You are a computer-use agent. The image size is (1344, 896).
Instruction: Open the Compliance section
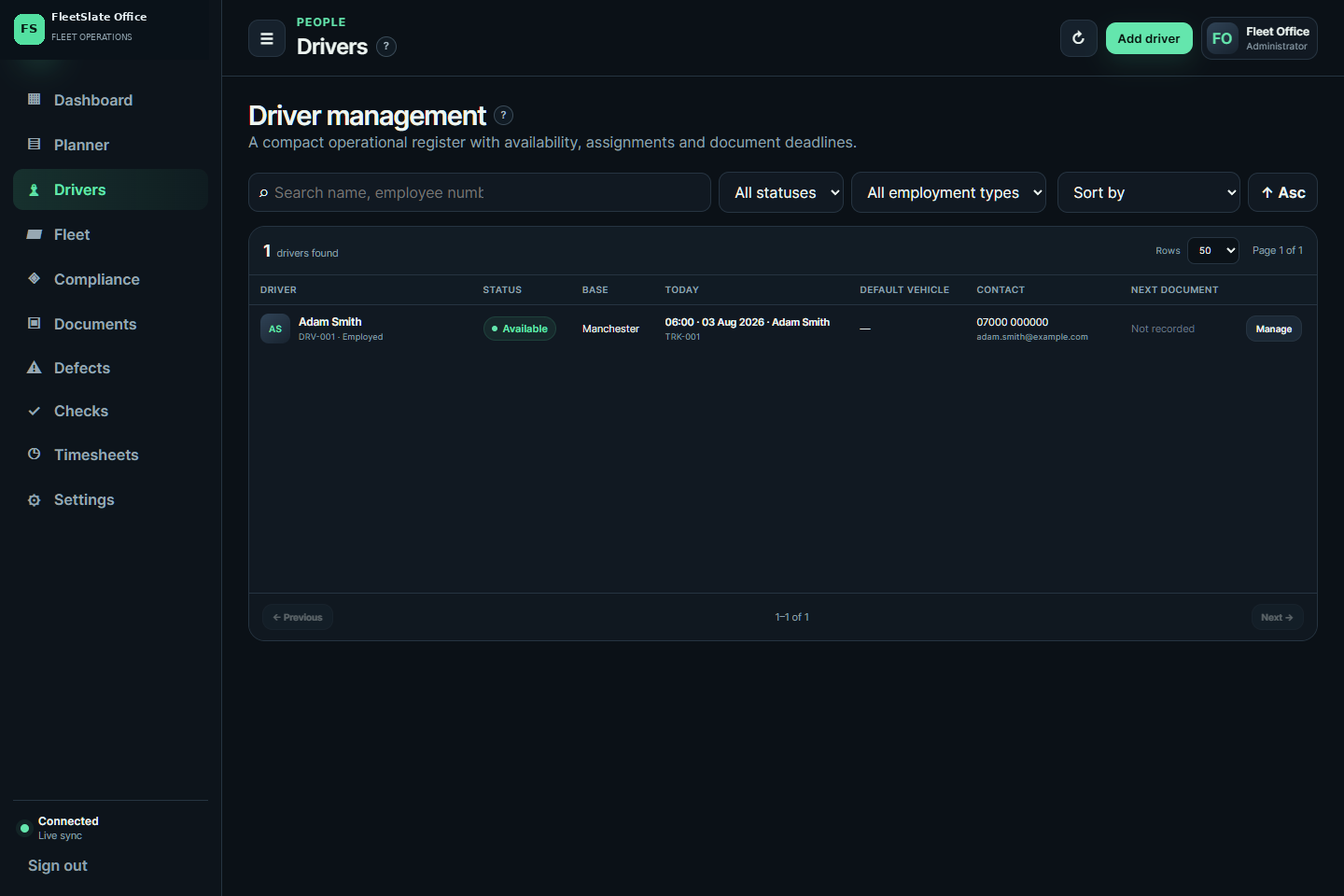pyautogui.click(x=110, y=279)
